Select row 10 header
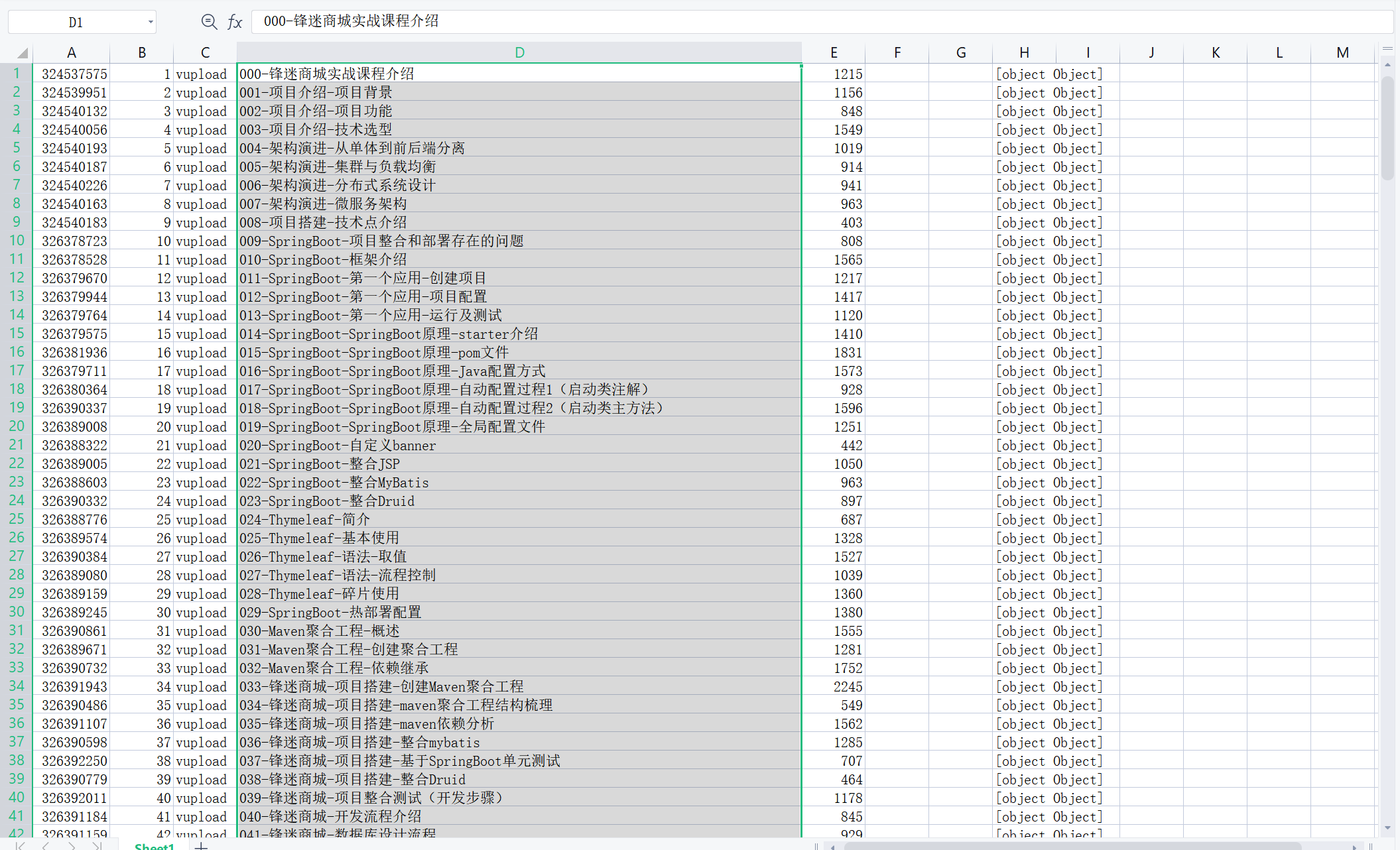 tap(17, 241)
